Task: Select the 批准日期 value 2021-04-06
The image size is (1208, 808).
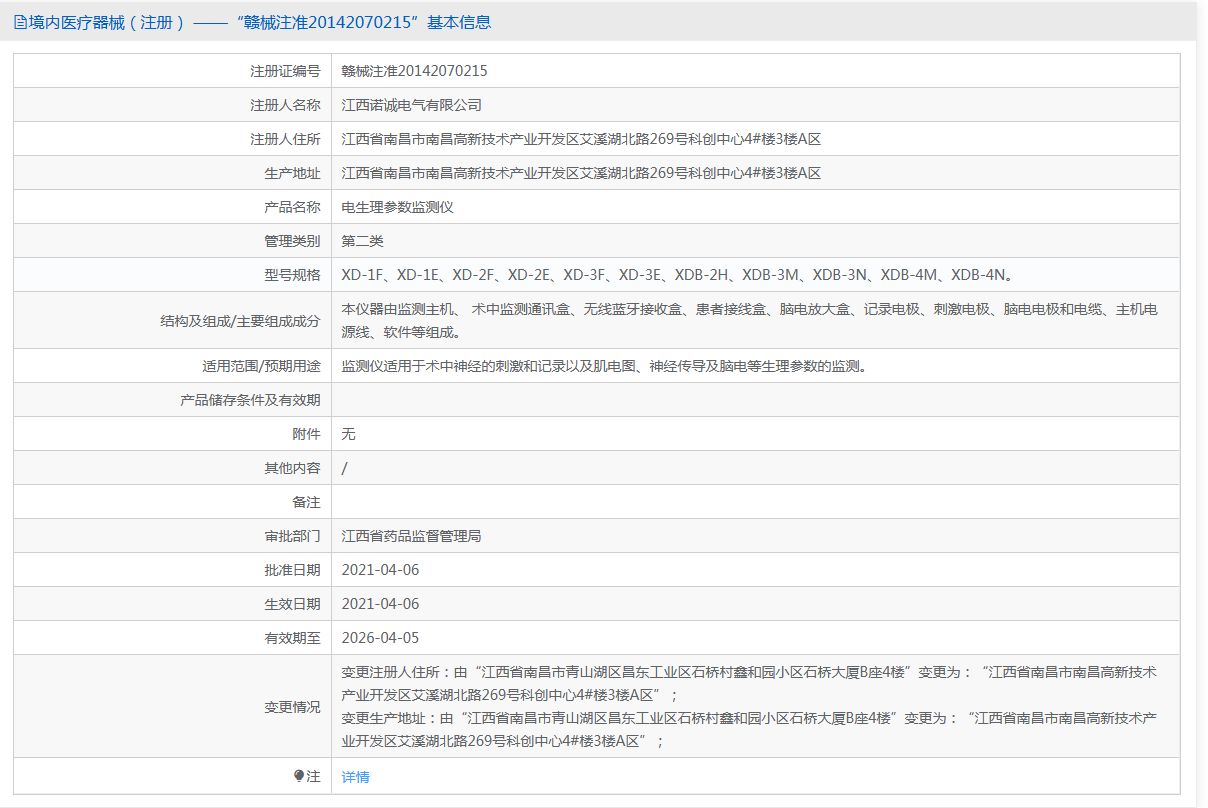Action: point(380,570)
